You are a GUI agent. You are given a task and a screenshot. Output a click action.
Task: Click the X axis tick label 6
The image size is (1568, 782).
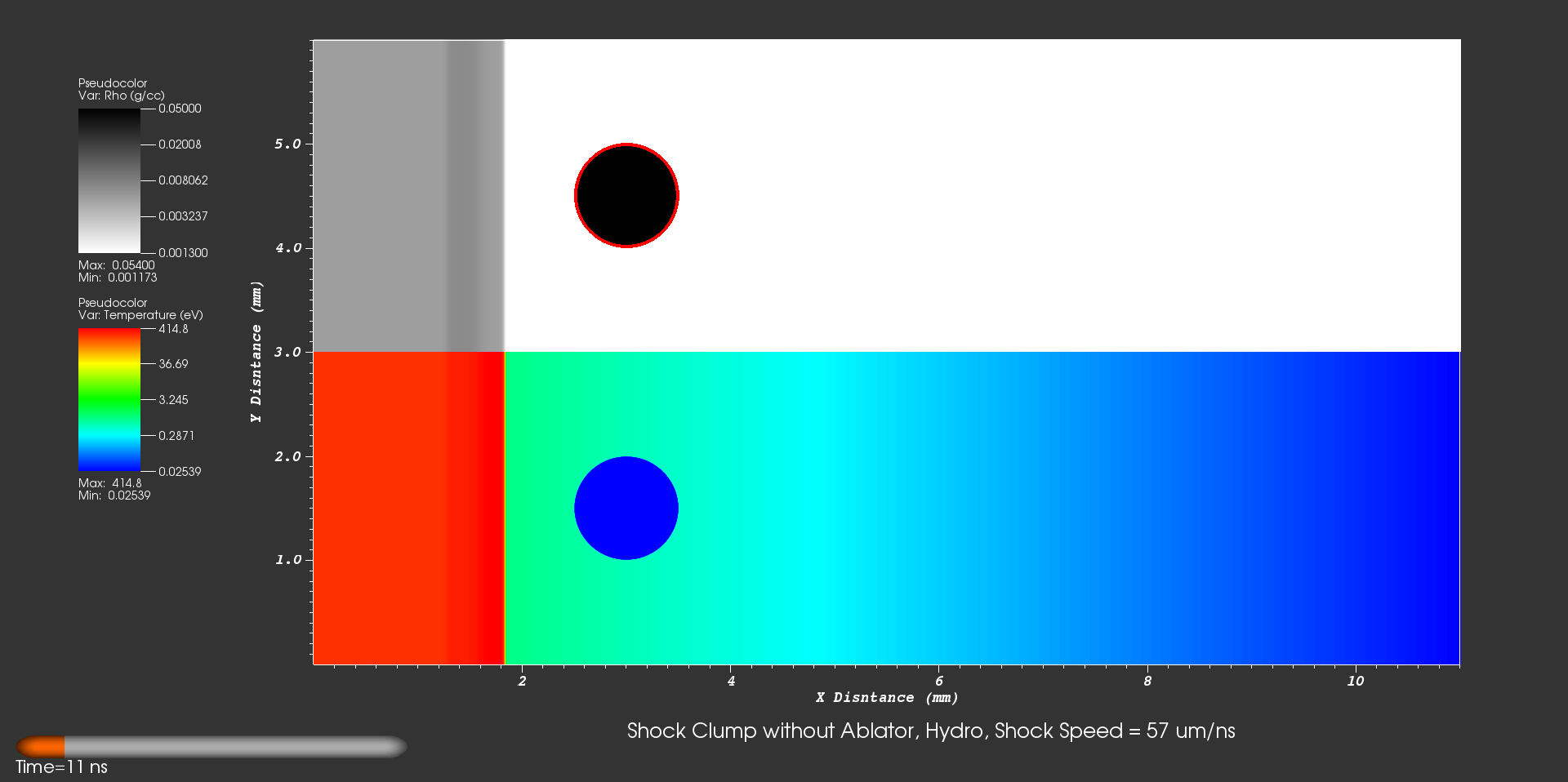939,681
